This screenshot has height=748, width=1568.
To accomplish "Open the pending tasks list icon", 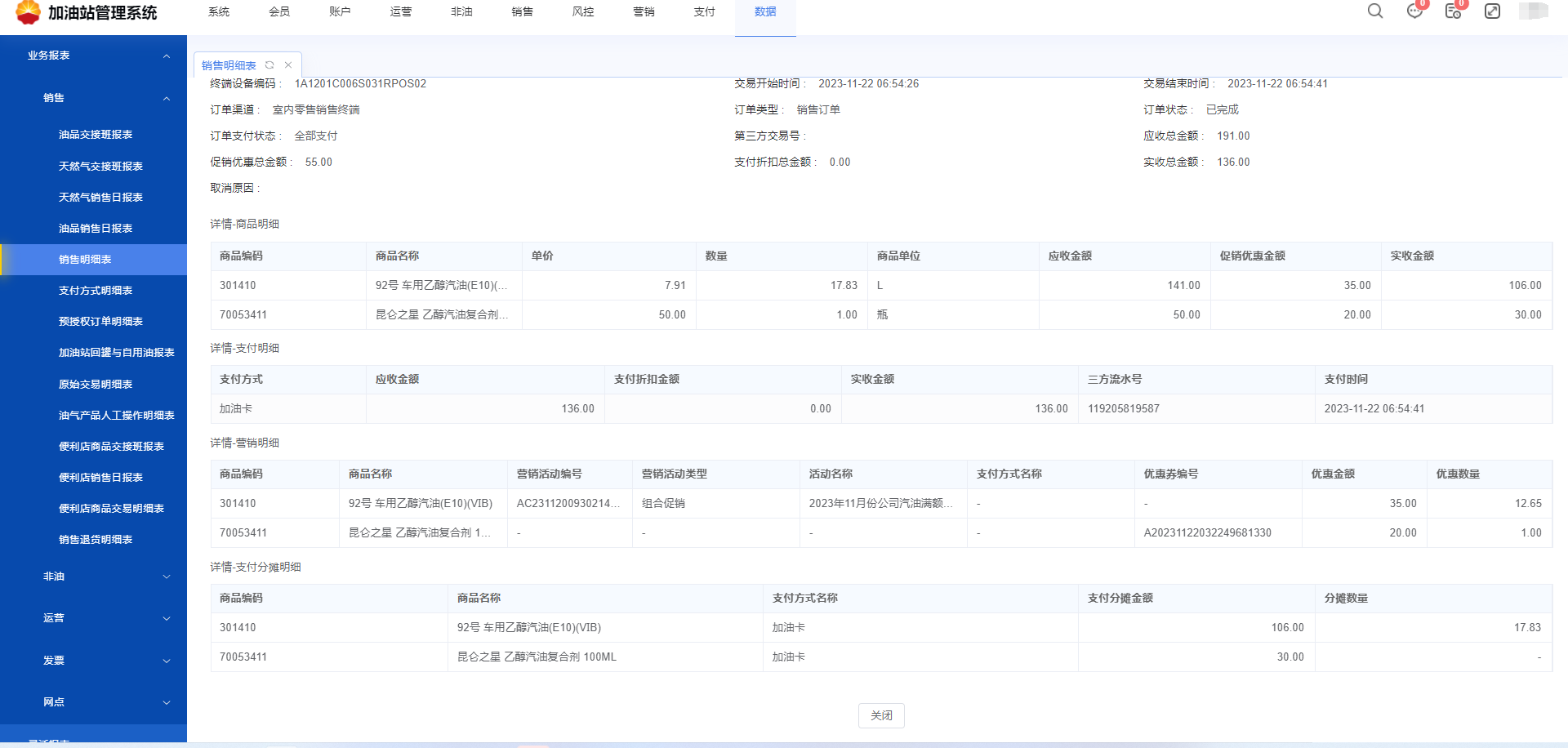I will tap(1453, 11).
